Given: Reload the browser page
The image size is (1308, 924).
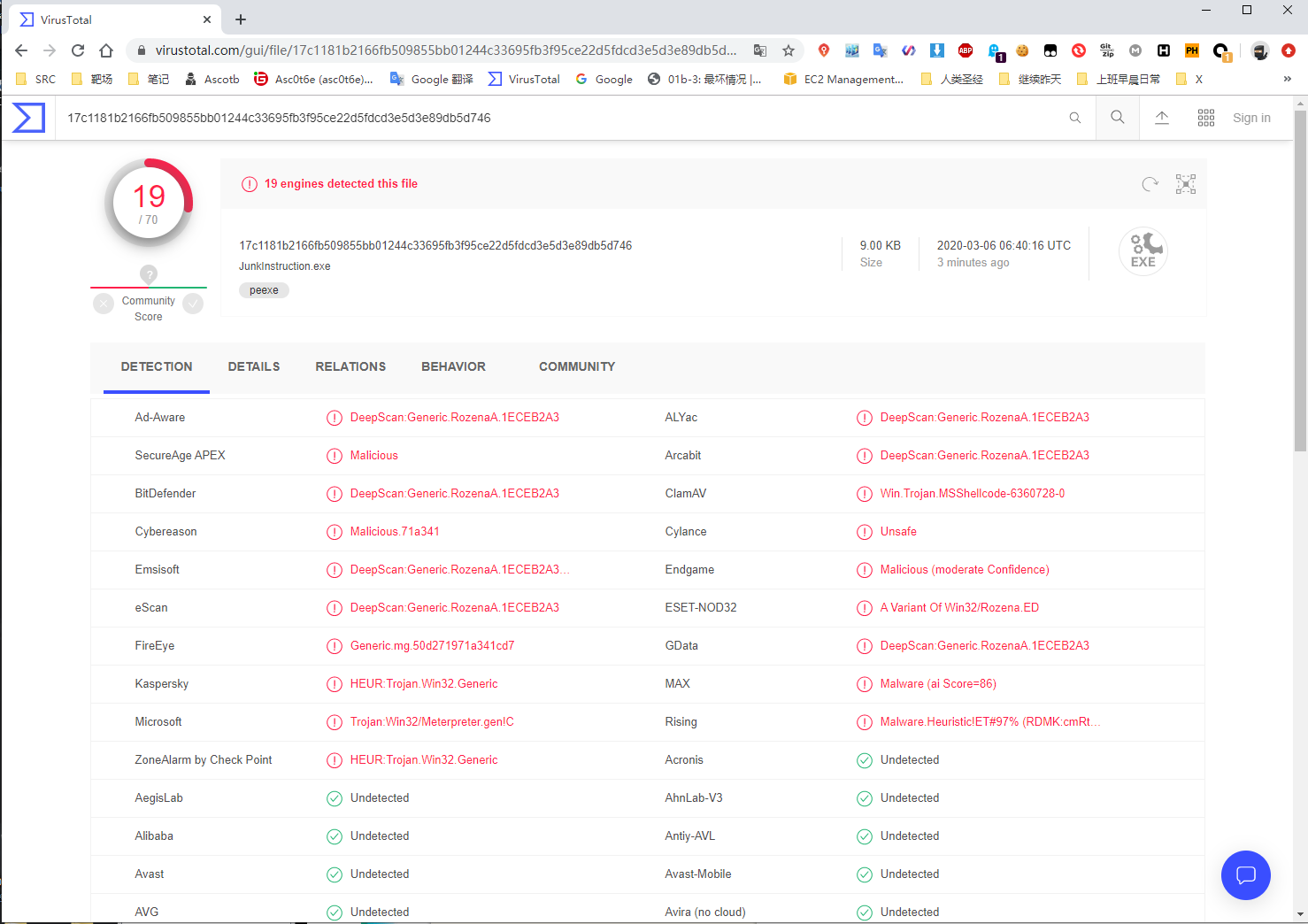Looking at the screenshot, I should (78, 50).
